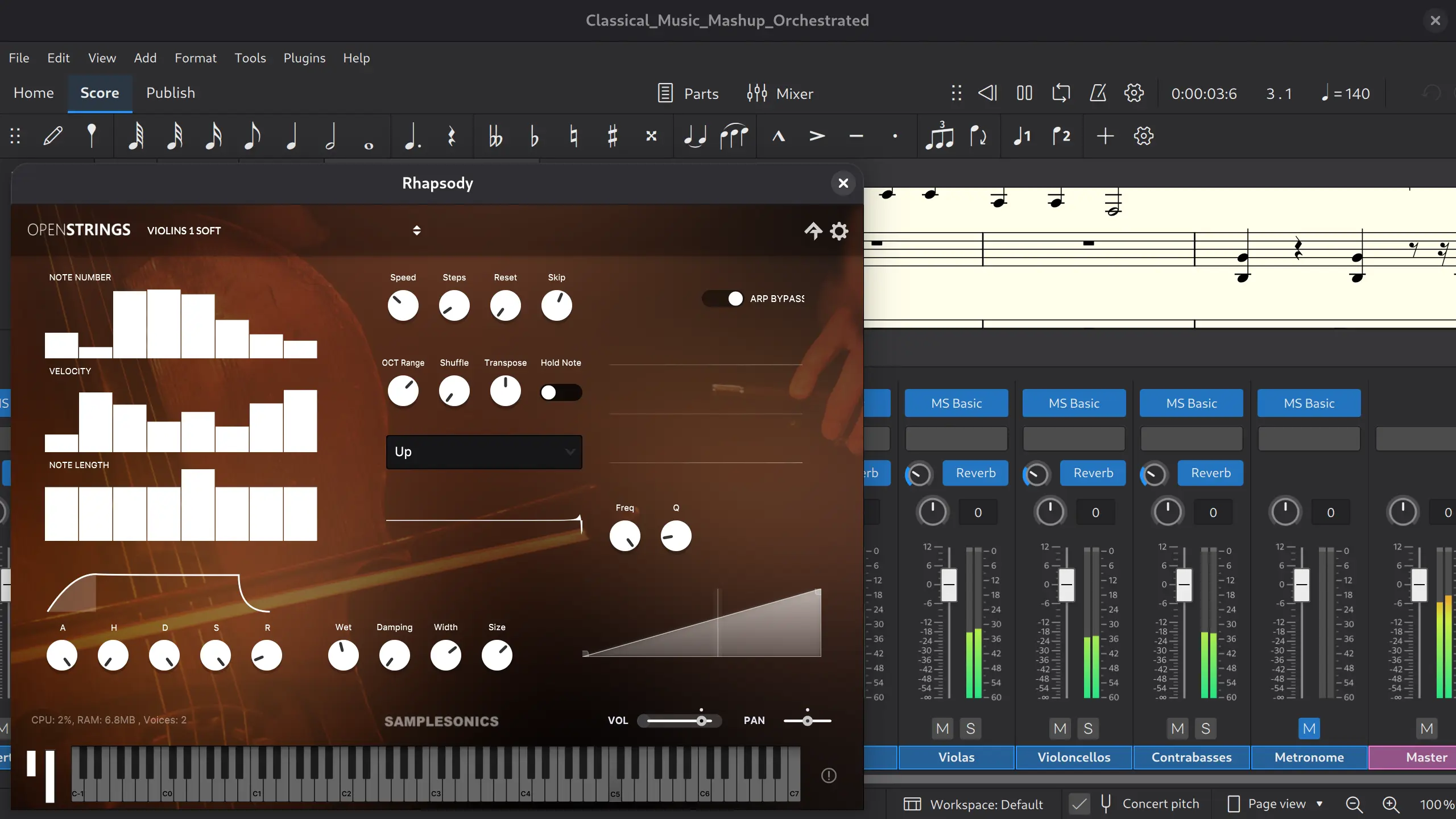The width and height of the screenshot is (1456, 819).
Task: Click the rewind playback icon
Action: tap(988, 93)
